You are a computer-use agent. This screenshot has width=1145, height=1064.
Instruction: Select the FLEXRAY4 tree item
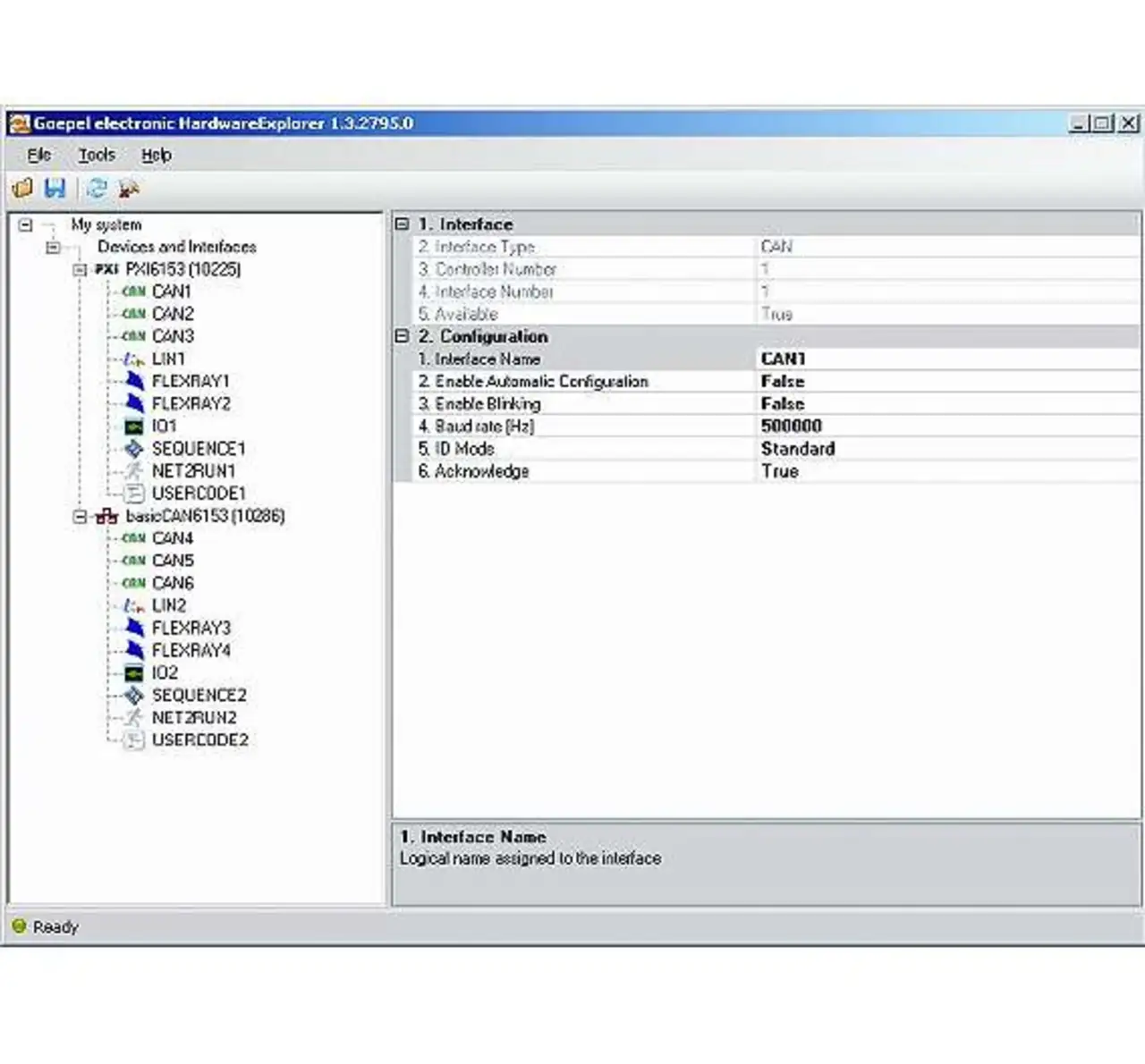[x=191, y=650]
